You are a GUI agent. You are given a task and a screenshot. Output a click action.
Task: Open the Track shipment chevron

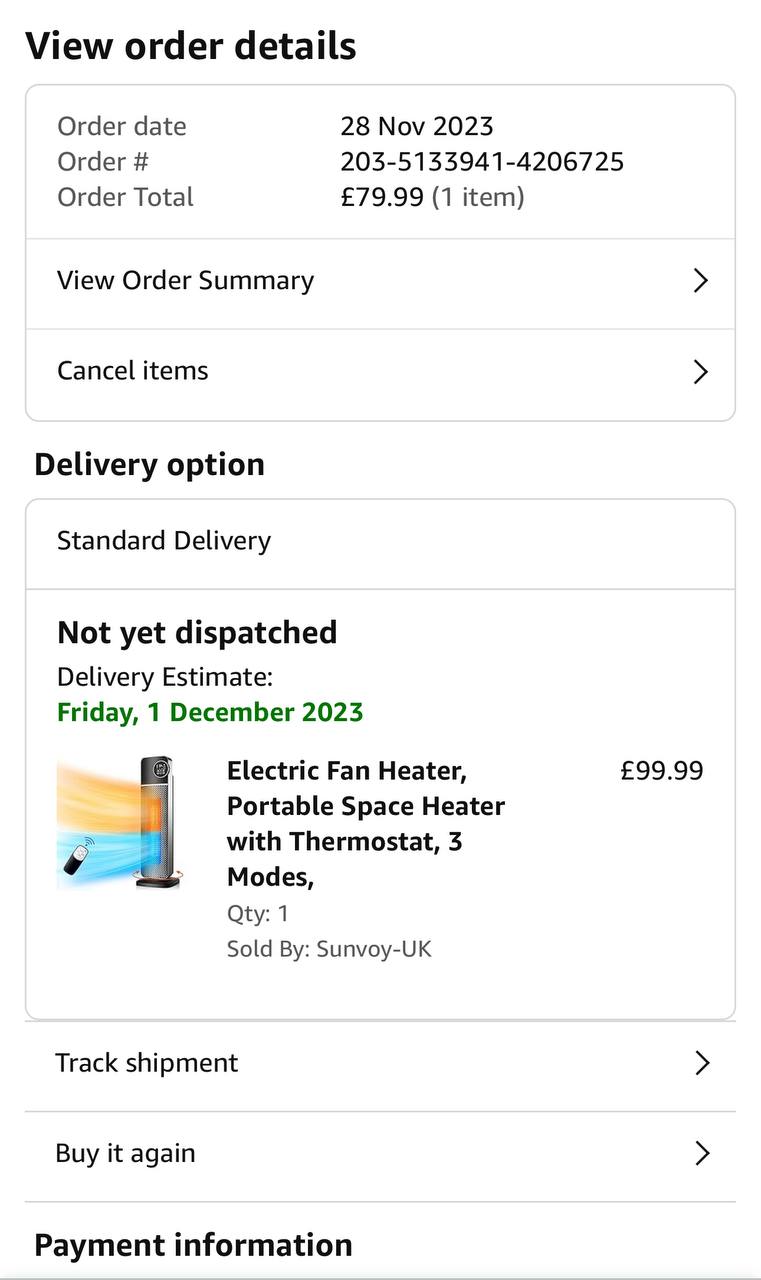[702, 1063]
